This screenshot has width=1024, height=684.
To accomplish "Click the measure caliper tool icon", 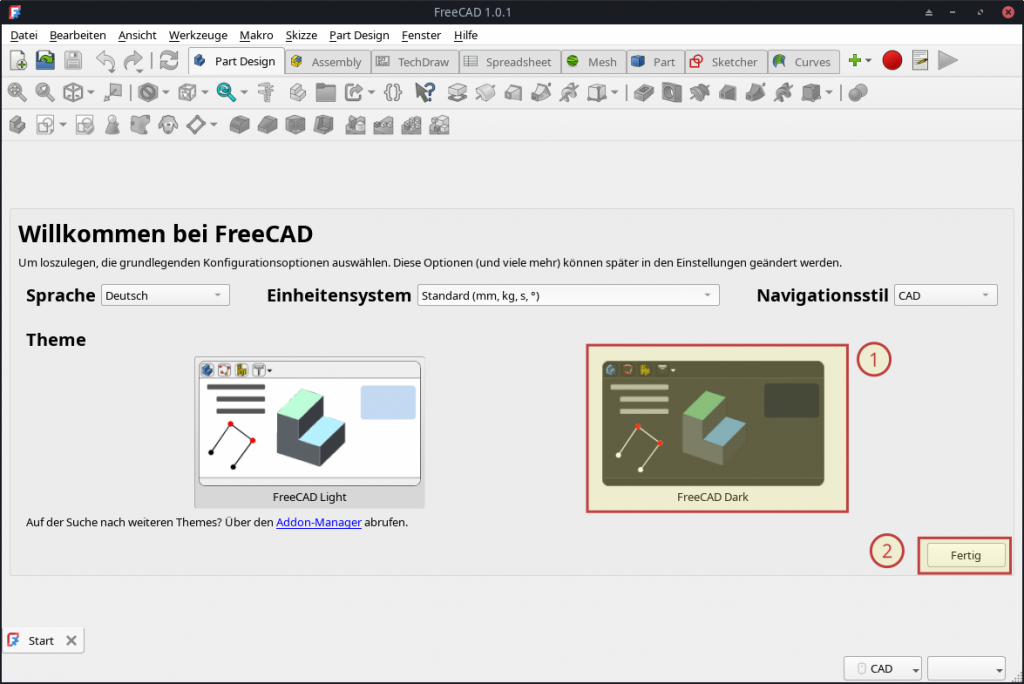I will coord(266,93).
